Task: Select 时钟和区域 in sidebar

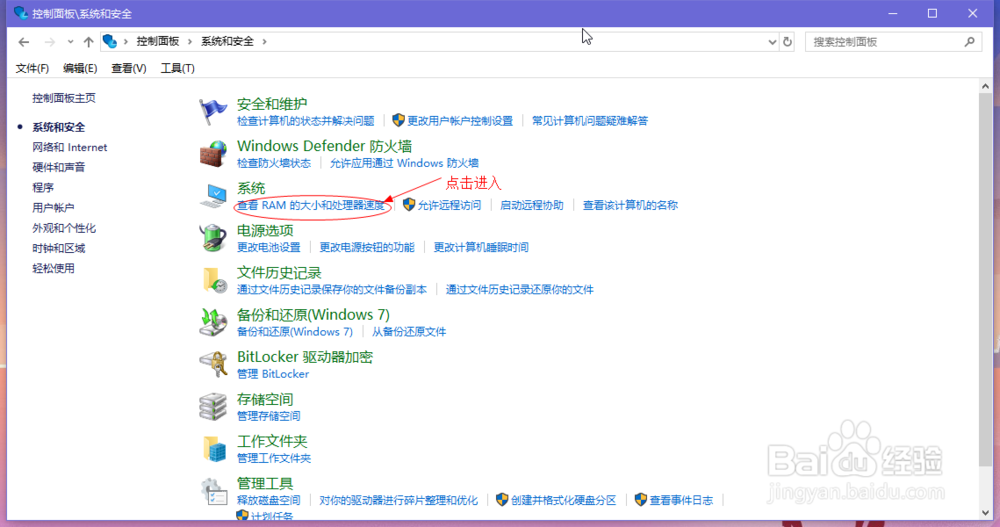Action: click(x=59, y=248)
